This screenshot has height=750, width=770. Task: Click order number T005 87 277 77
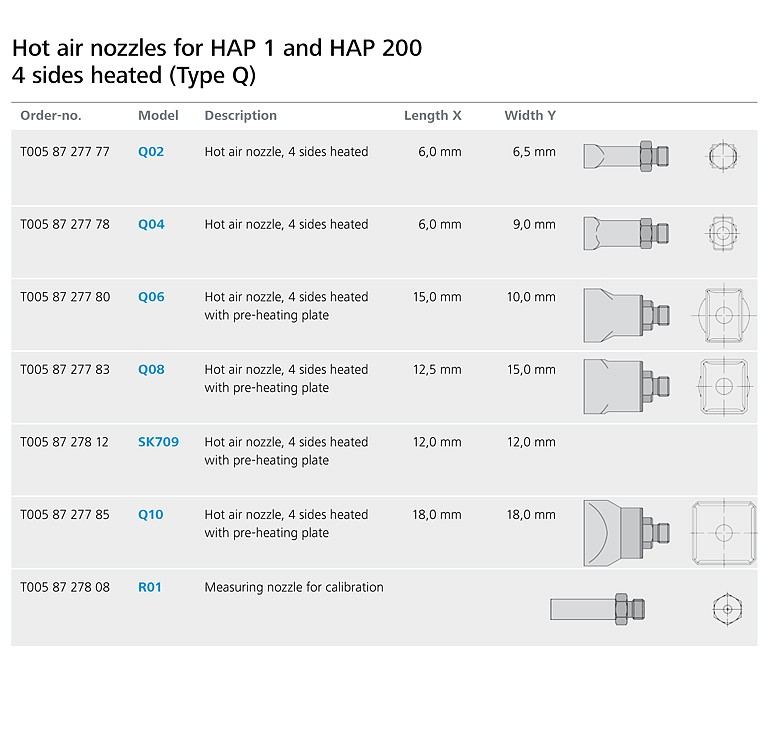click(x=65, y=152)
